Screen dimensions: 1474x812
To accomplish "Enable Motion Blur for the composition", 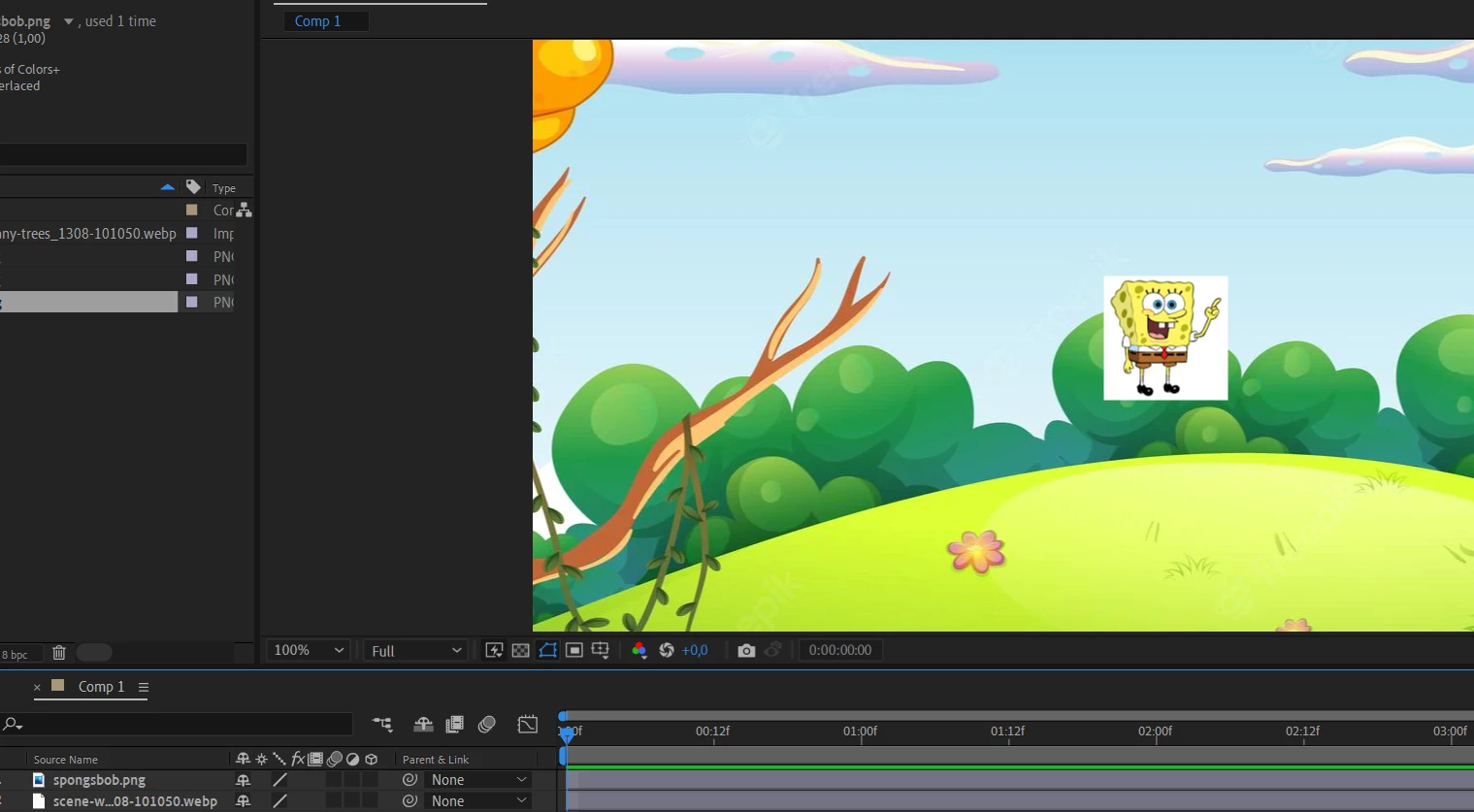I will point(487,724).
